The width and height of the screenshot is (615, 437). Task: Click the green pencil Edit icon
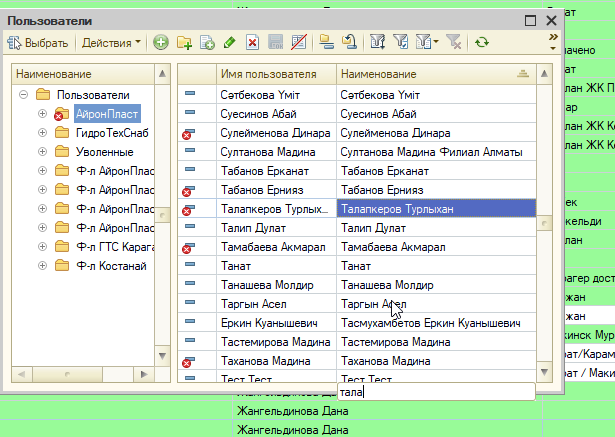[x=230, y=42]
